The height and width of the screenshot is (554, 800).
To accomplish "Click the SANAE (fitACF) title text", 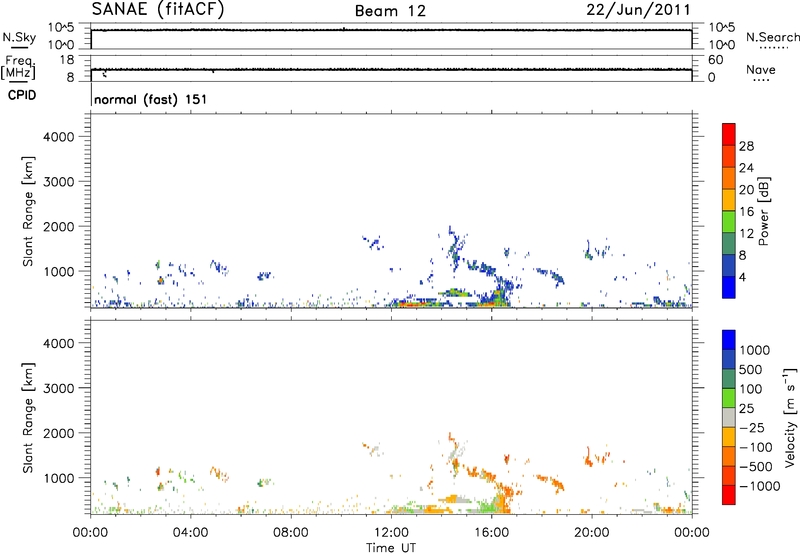I will click(x=158, y=9).
